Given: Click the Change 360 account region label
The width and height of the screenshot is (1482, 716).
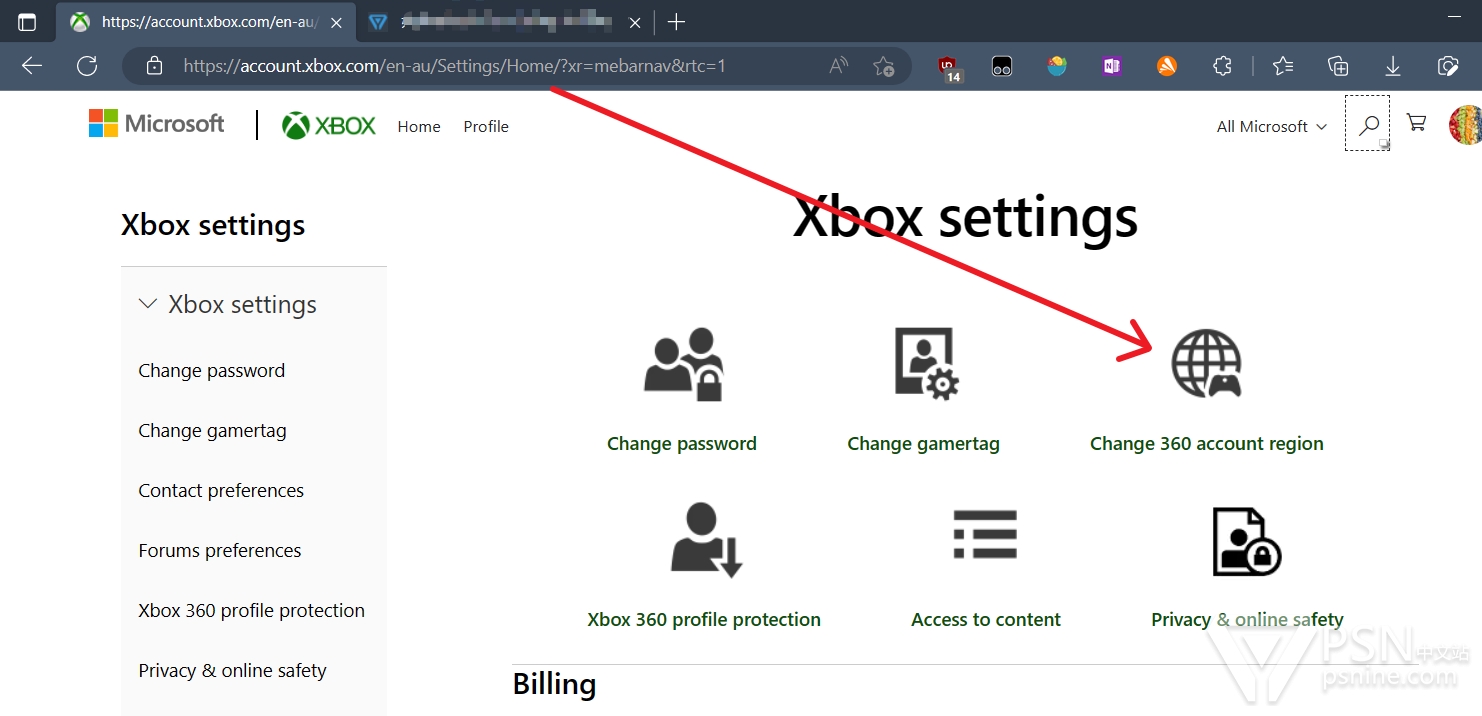Looking at the screenshot, I should point(1207,444).
